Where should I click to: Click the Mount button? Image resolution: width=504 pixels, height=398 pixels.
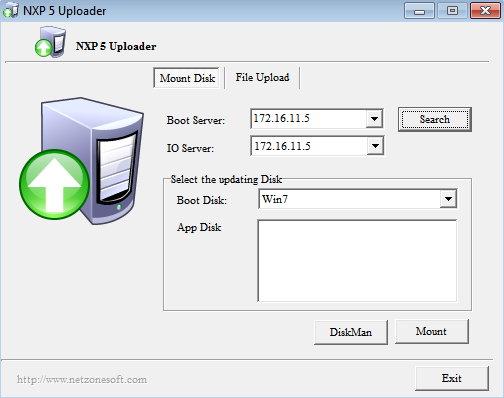(x=432, y=331)
